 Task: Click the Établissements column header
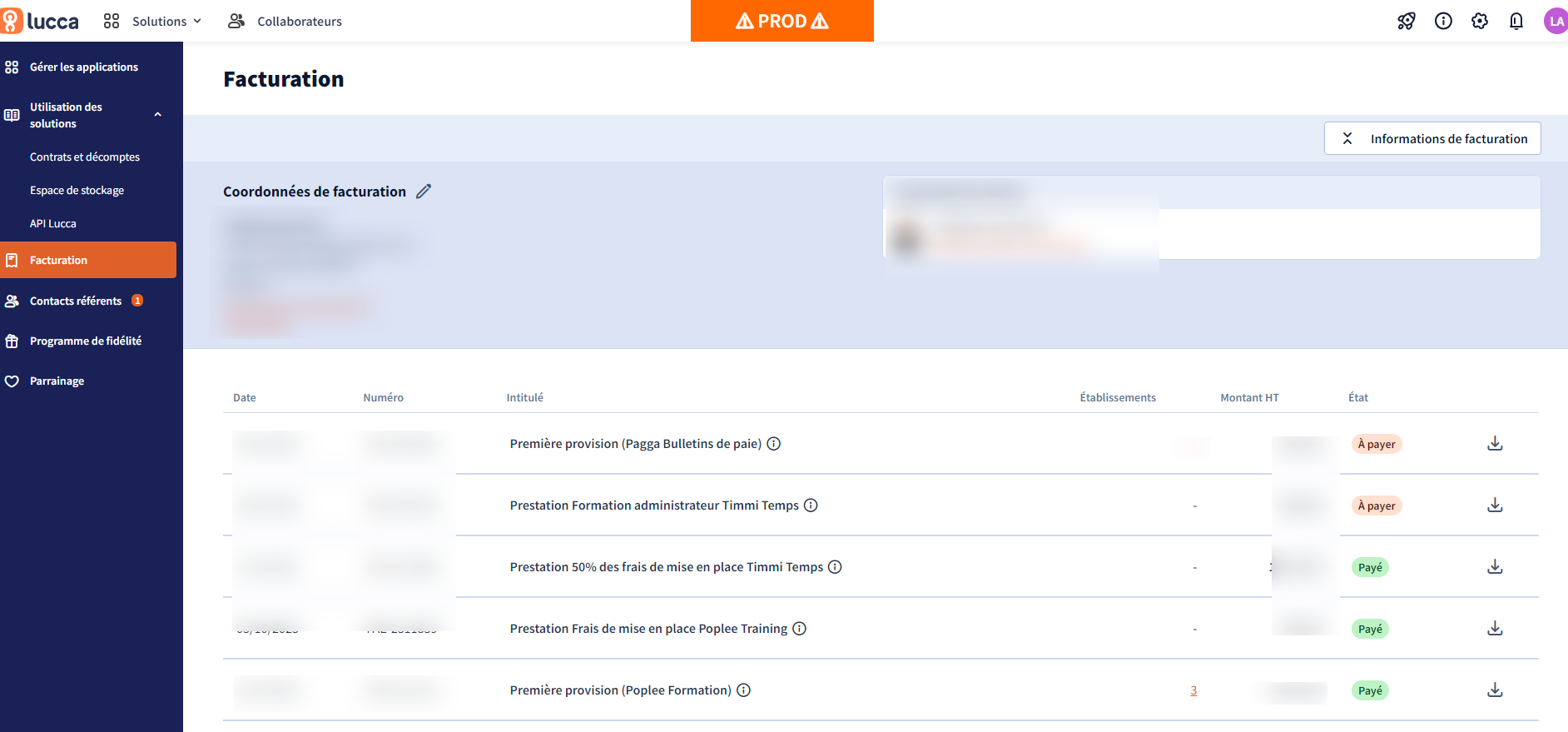1118,398
